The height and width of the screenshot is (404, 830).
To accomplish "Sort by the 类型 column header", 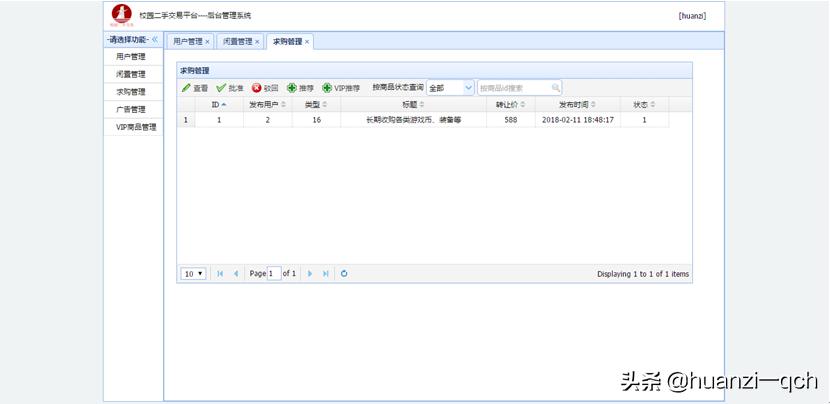I will tap(316, 105).
